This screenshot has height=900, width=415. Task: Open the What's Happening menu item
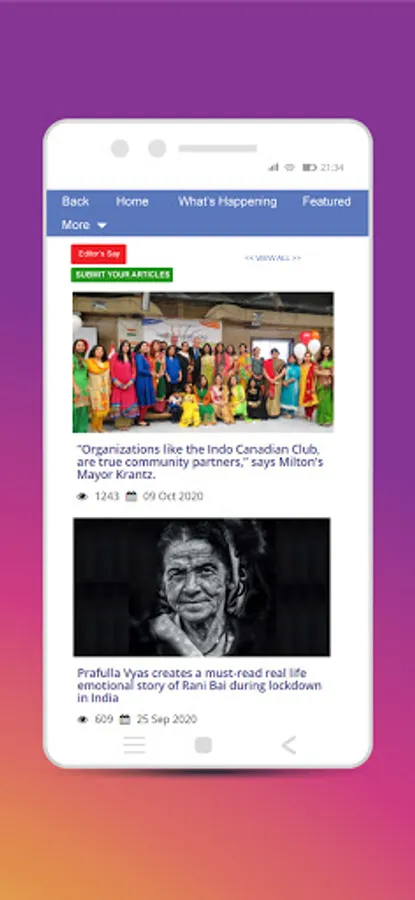click(x=227, y=201)
